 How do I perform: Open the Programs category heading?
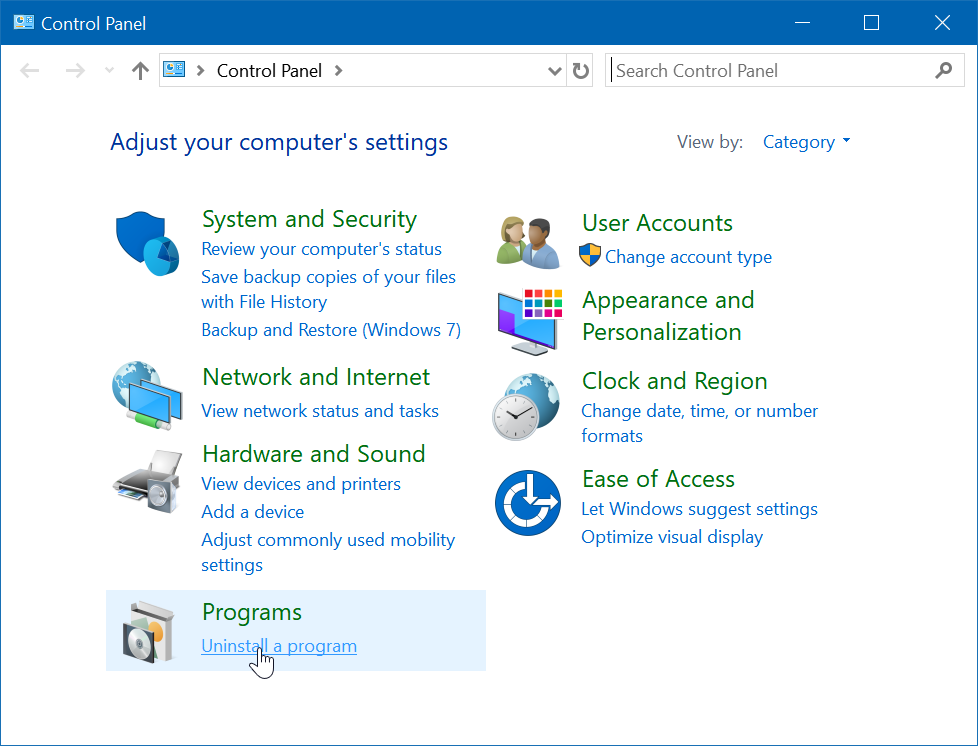(252, 612)
